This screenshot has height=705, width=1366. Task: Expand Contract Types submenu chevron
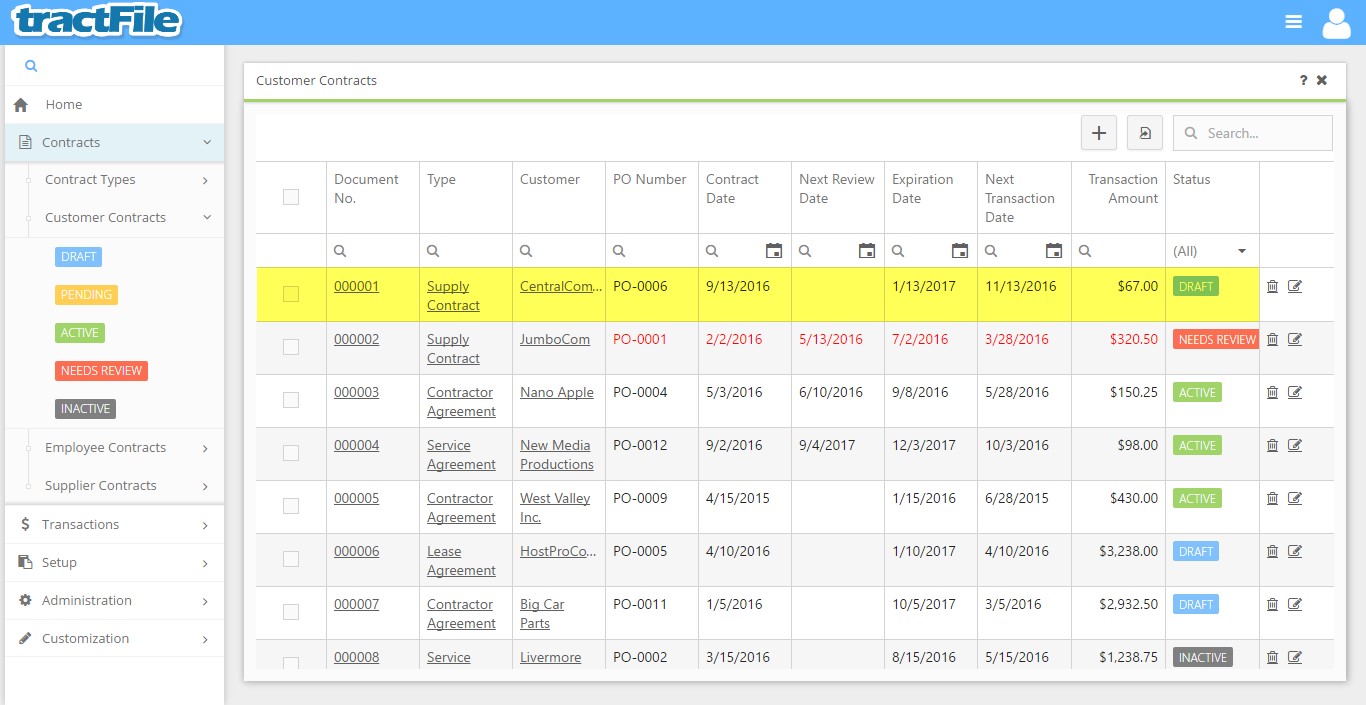pos(205,181)
